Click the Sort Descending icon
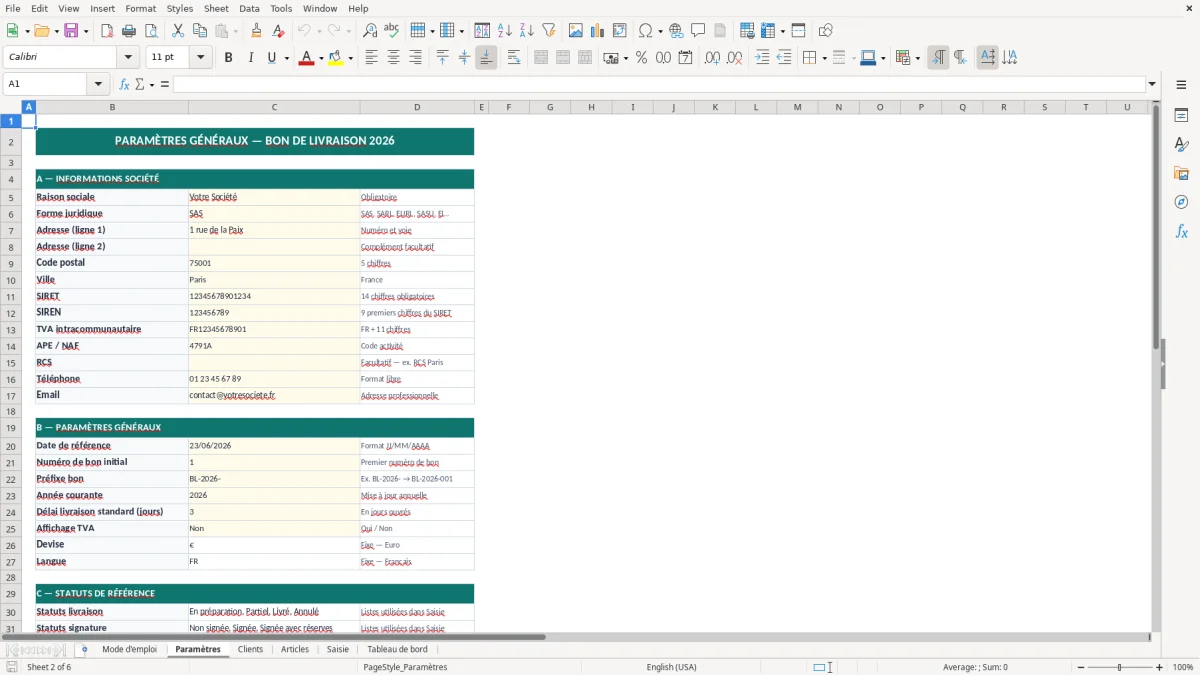The width and height of the screenshot is (1200, 675). (x=526, y=31)
